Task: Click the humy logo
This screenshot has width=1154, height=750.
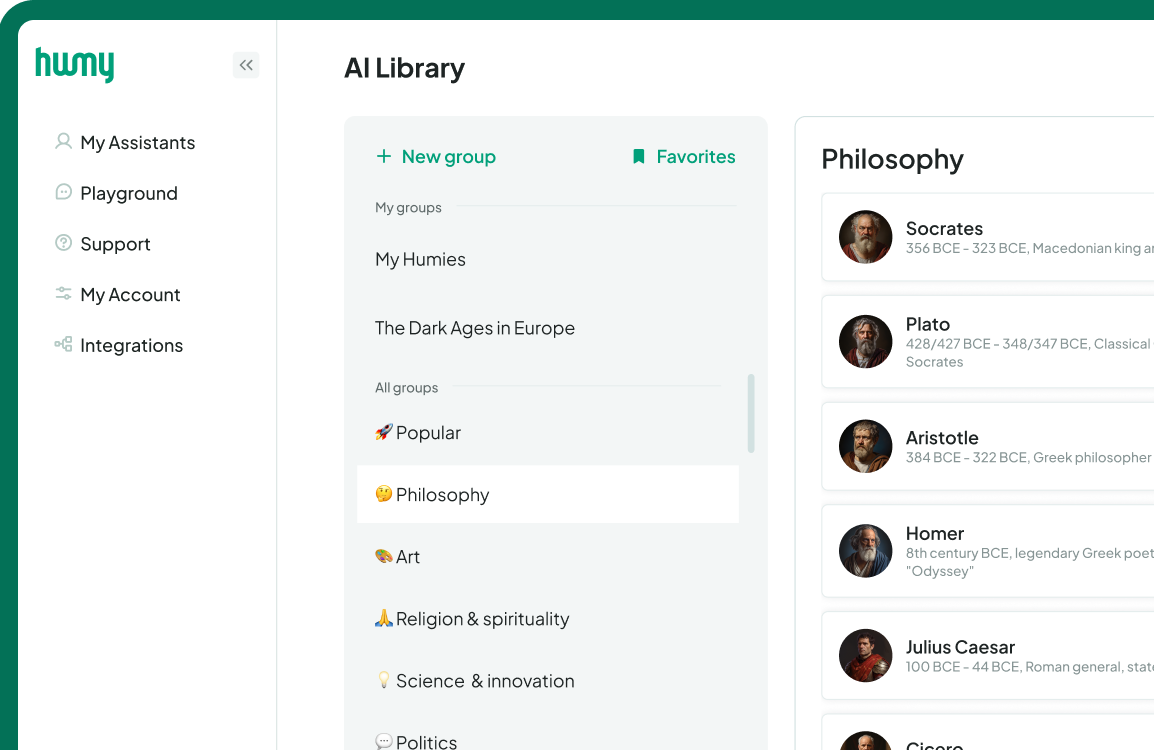Action: [75, 64]
